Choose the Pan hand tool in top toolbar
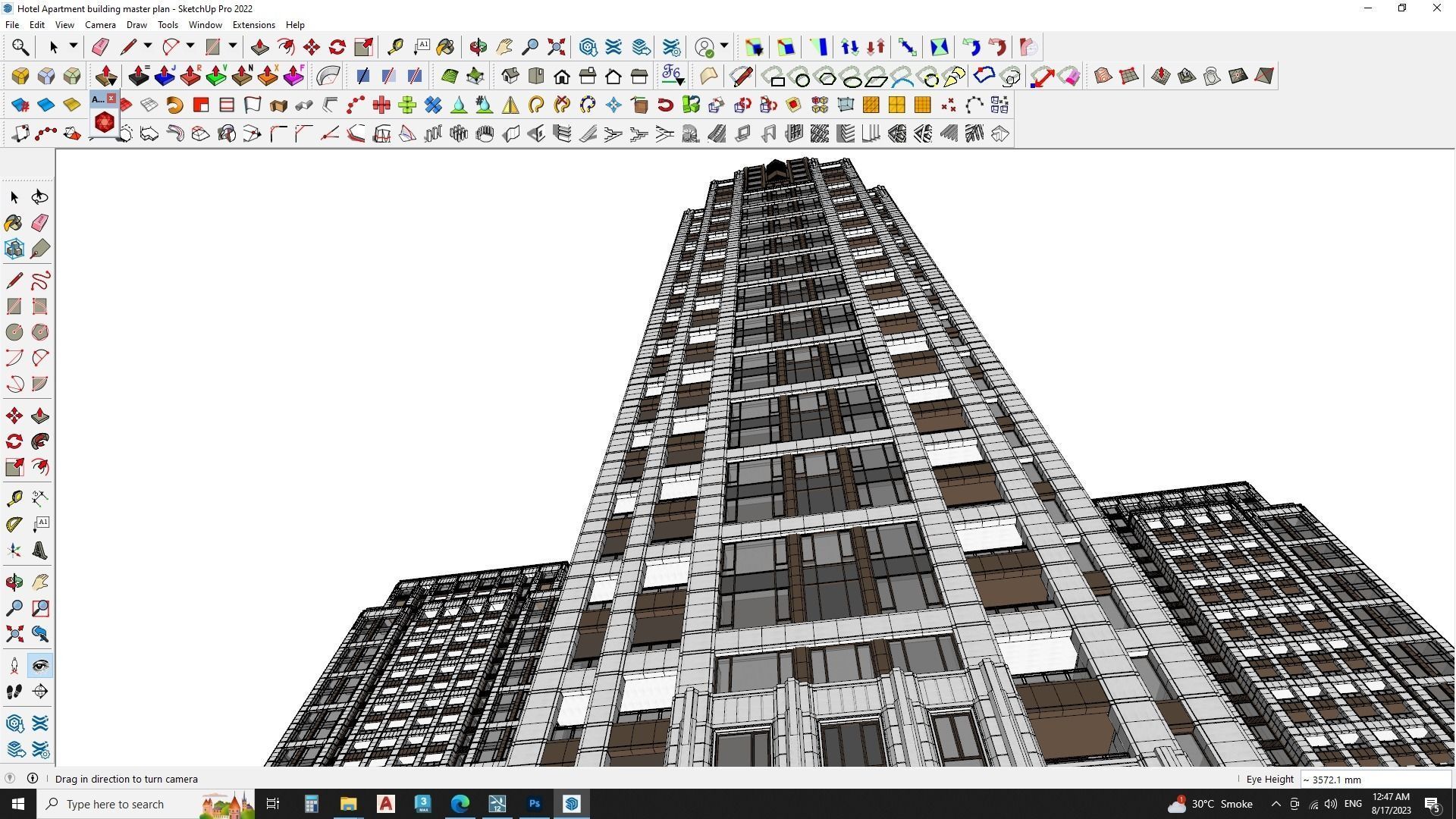This screenshot has width=1456, height=819. pyautogui.click(x=504, y=47)
